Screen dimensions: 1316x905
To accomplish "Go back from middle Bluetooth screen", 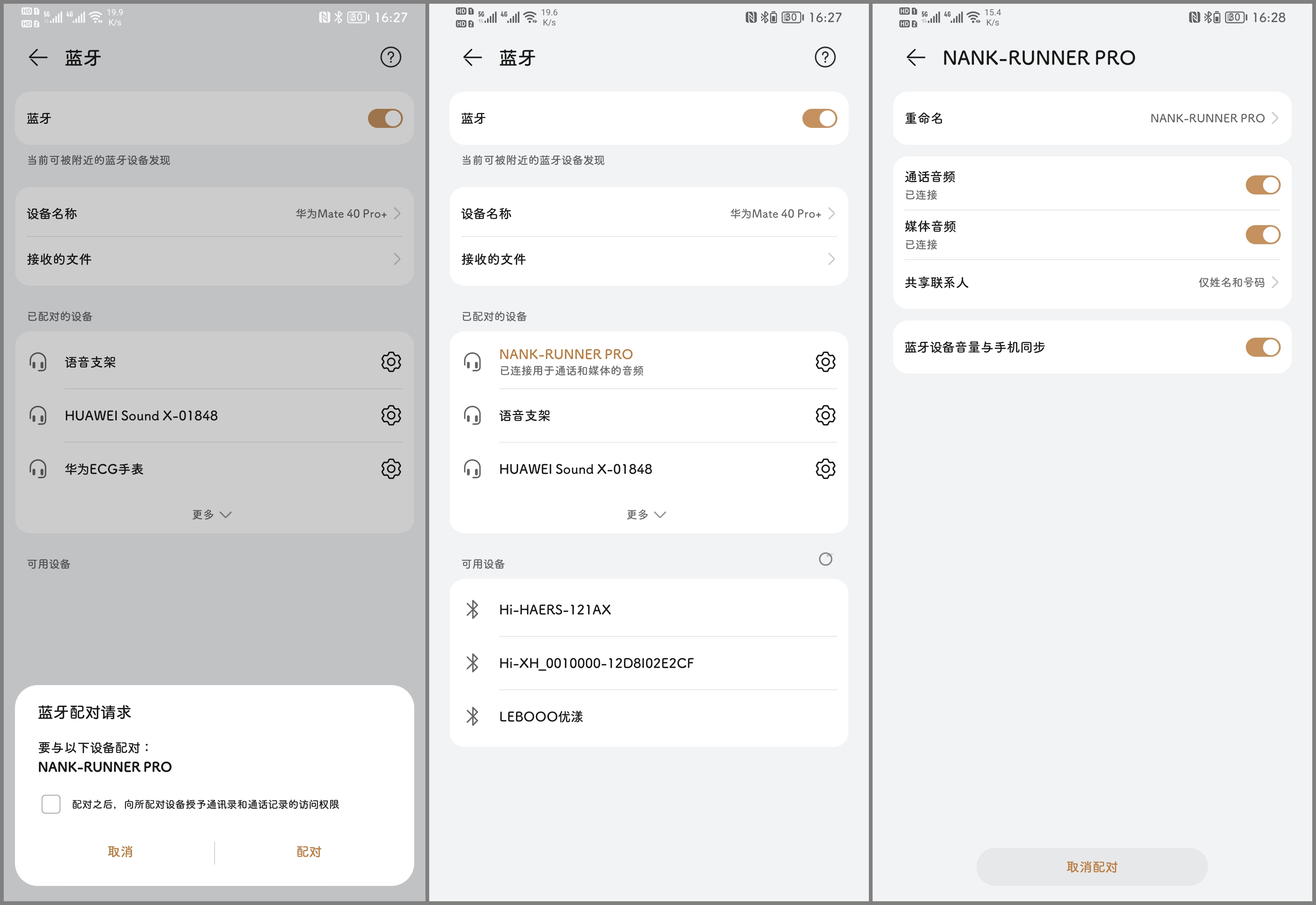I will click(x=472, y=57).
